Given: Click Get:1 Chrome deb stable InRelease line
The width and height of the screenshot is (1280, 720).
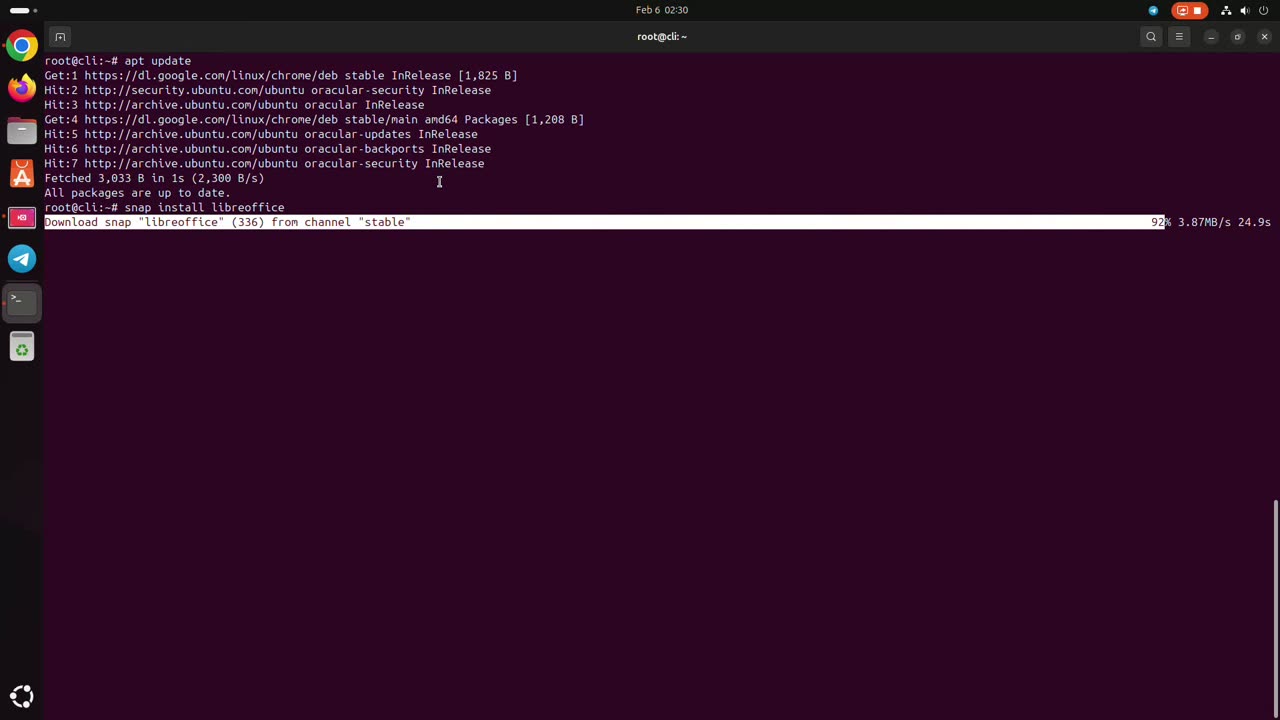Looking at the screenshot, I should (281, 75).
